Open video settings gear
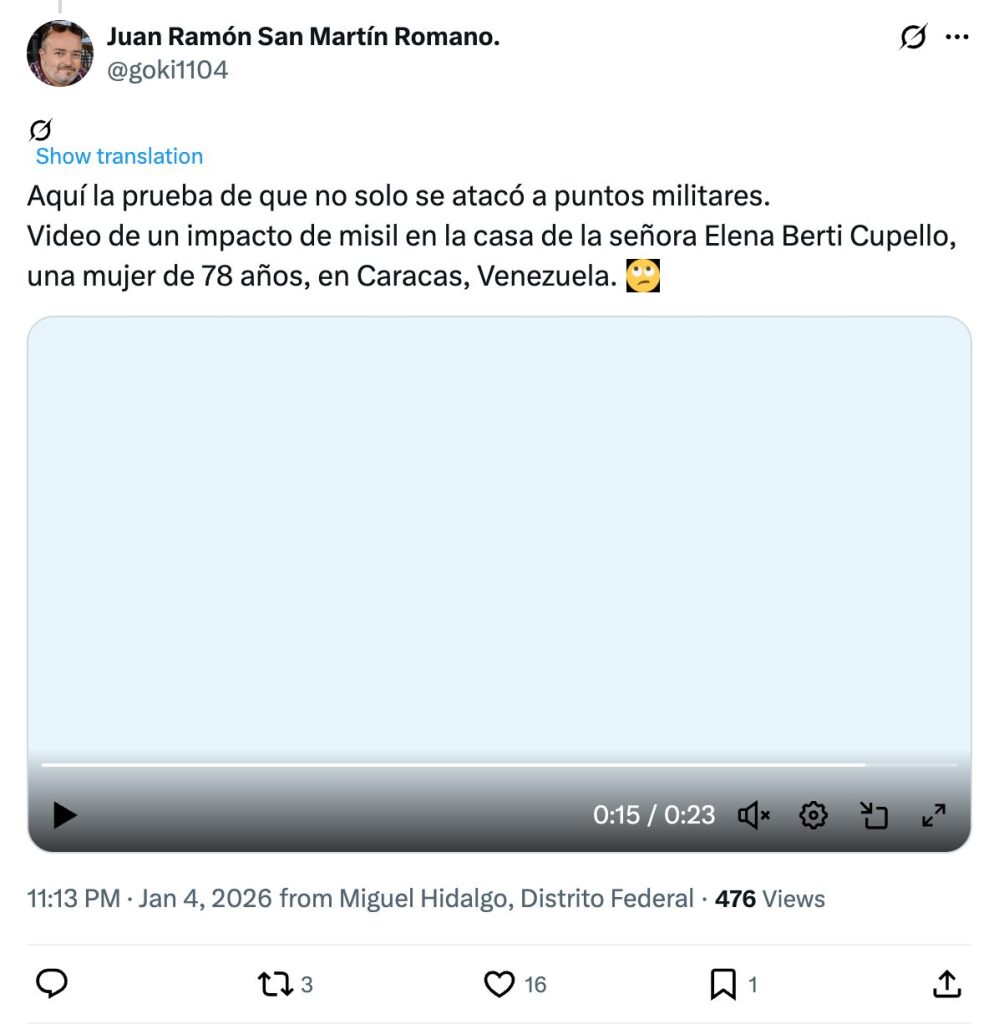Image resolution: width=999 pixels, height=1024 pixels. click(x=814, y=815)
